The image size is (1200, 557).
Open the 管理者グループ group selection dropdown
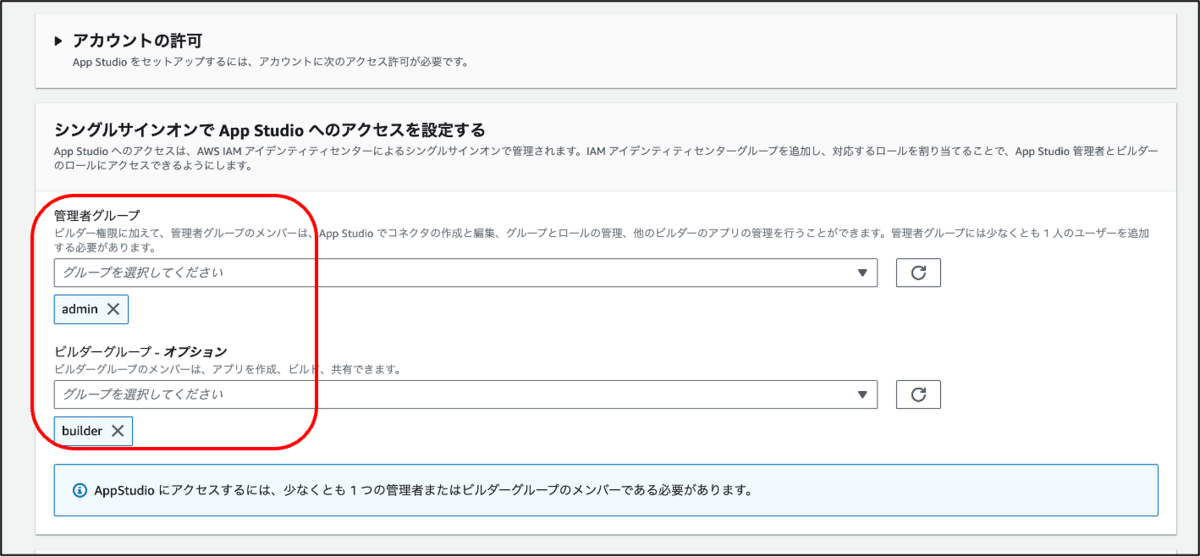(466, 272)
